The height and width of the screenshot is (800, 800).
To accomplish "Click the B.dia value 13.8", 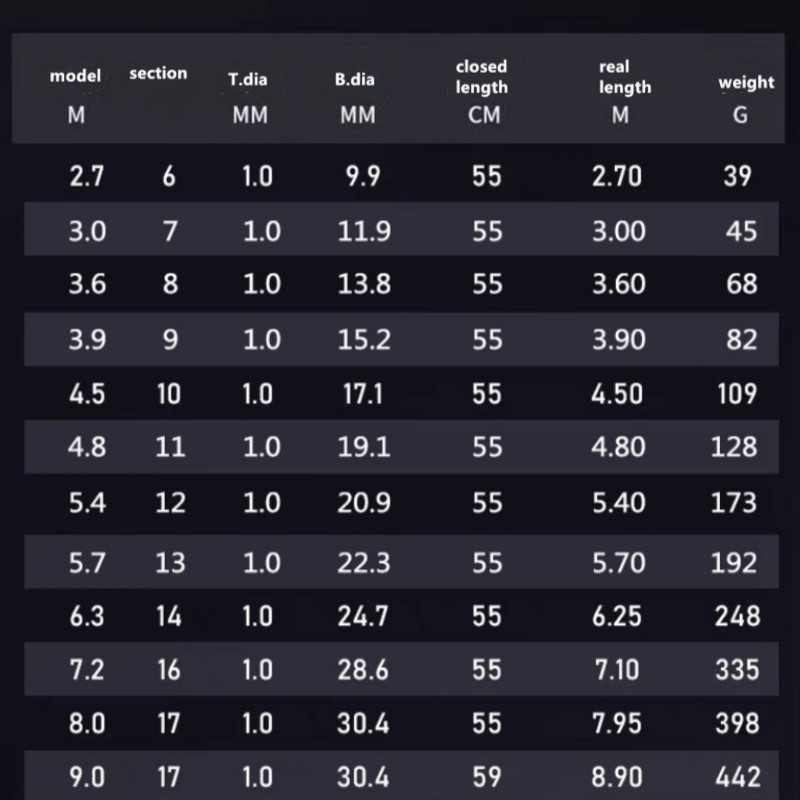I will click(364, 284).
